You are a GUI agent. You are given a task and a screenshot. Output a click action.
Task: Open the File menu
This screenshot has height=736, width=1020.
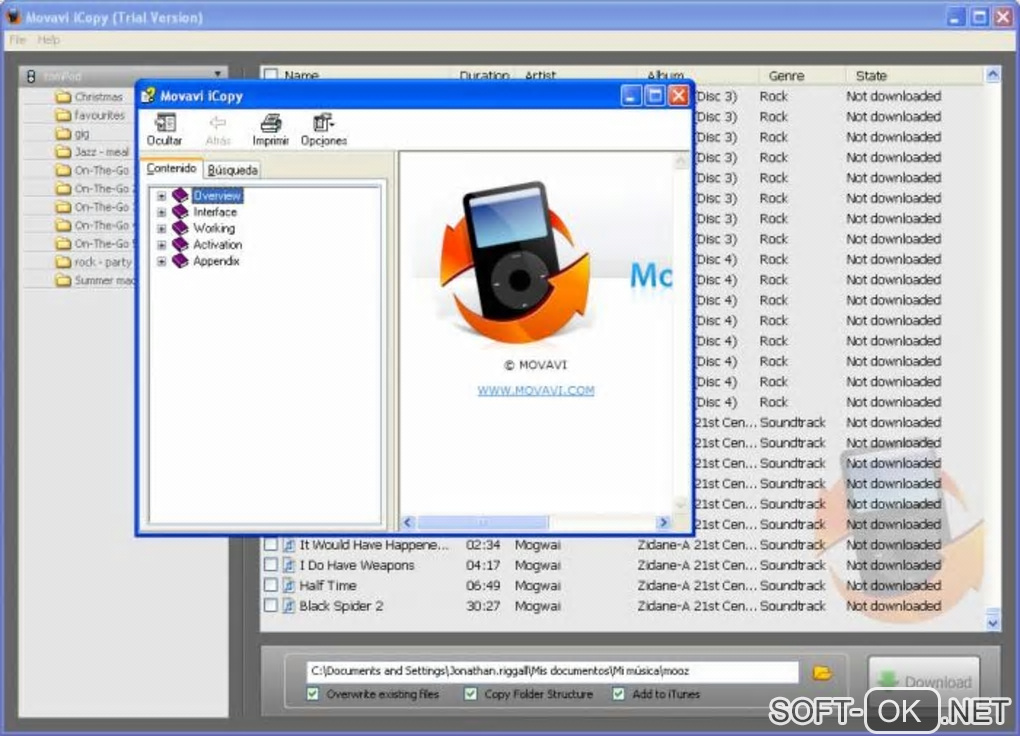[18, 40]
